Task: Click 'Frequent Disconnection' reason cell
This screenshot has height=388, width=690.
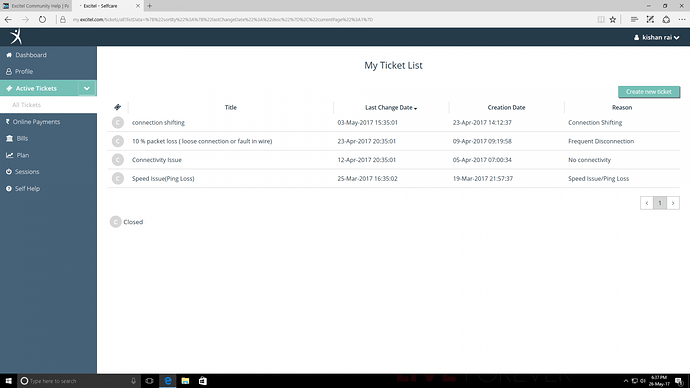Action: [x=601, y=141]
